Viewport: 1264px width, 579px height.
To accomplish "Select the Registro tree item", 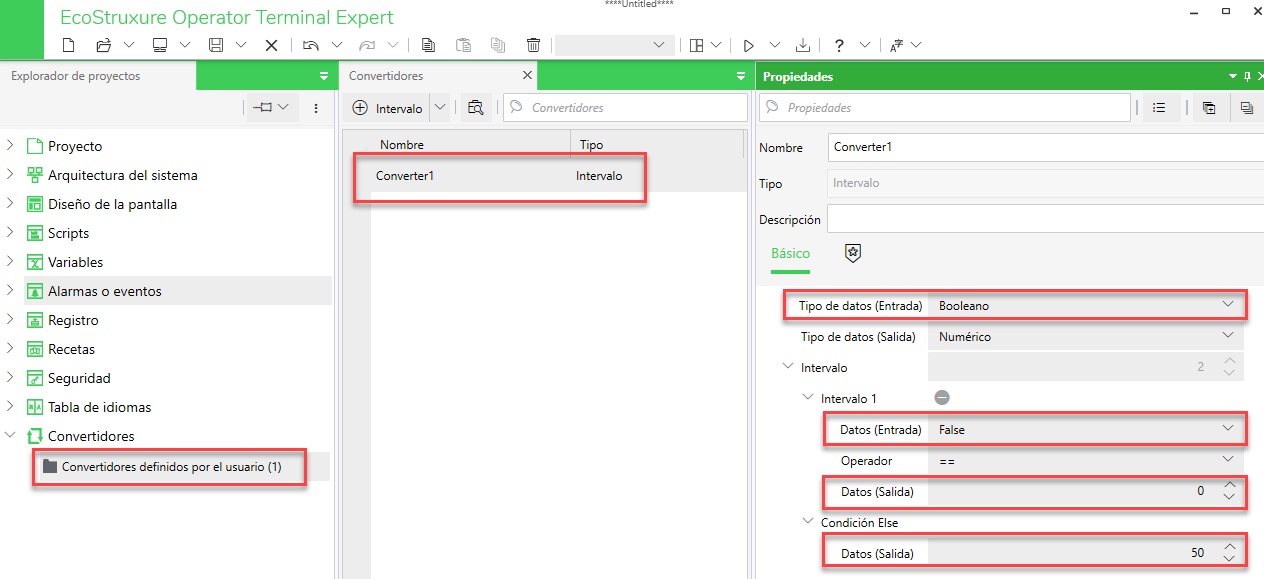I will point(73,320).
